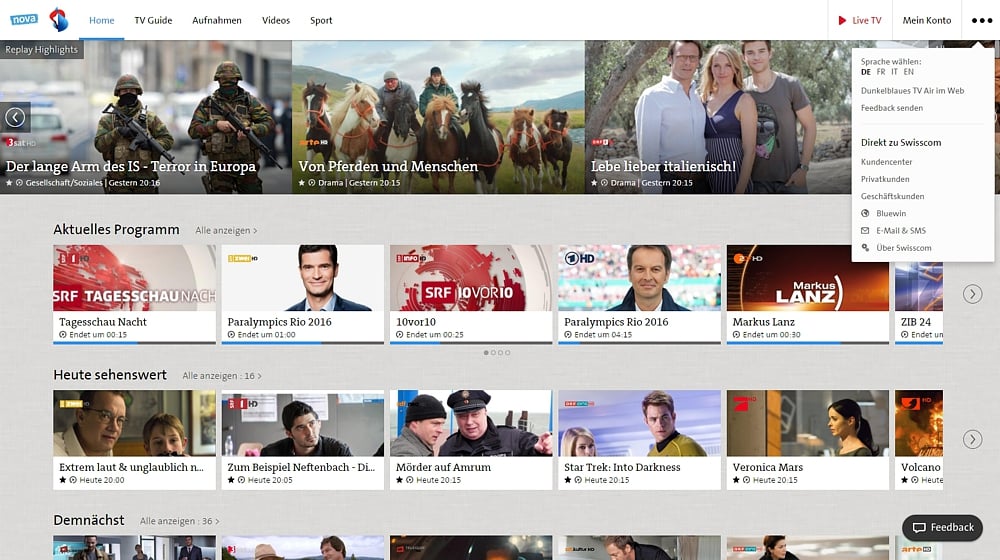The height and width of the screenshot is (560, 1000).
Task: Click Tagesschau Nacht progress bar
Action: (135, 343)
